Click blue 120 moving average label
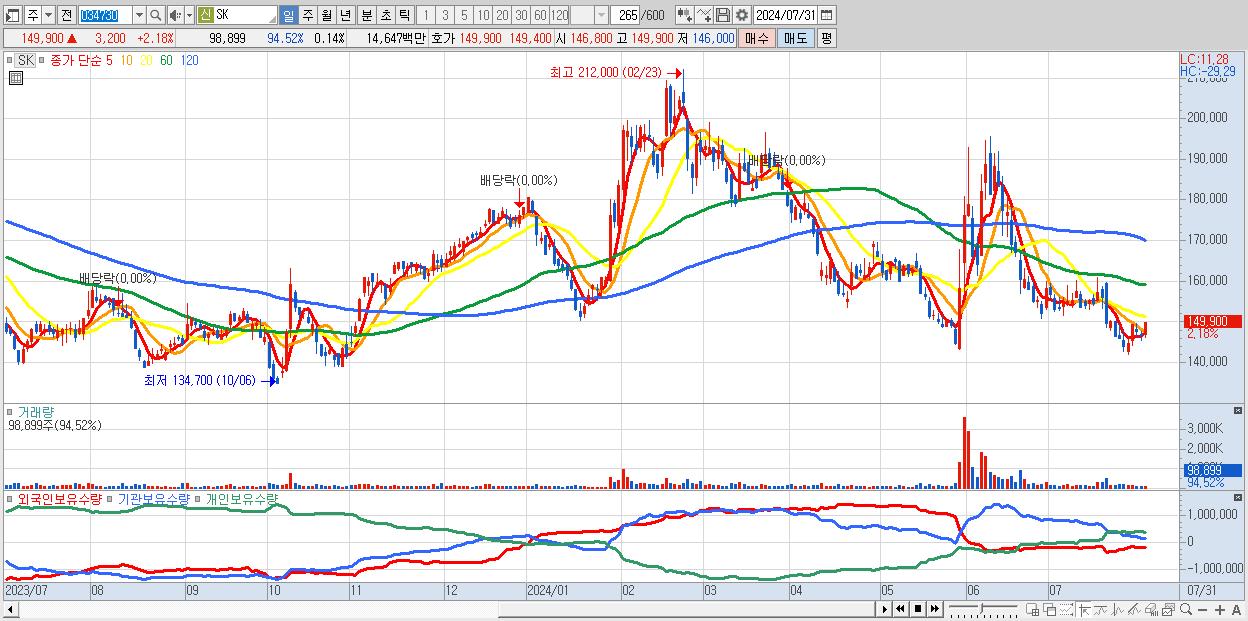 click(x=189, y=61)
